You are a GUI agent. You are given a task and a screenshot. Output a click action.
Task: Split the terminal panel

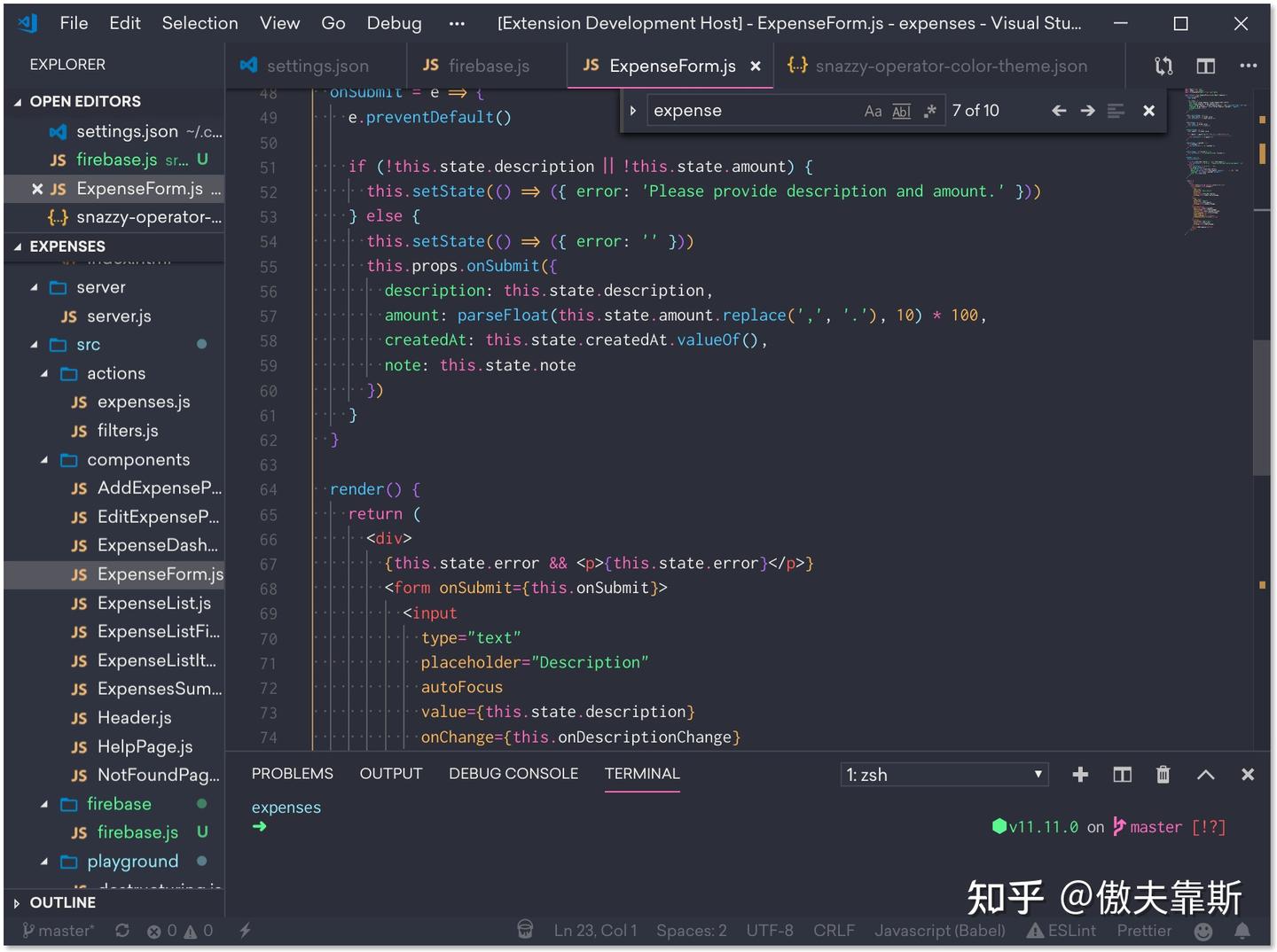[1122, 775]
